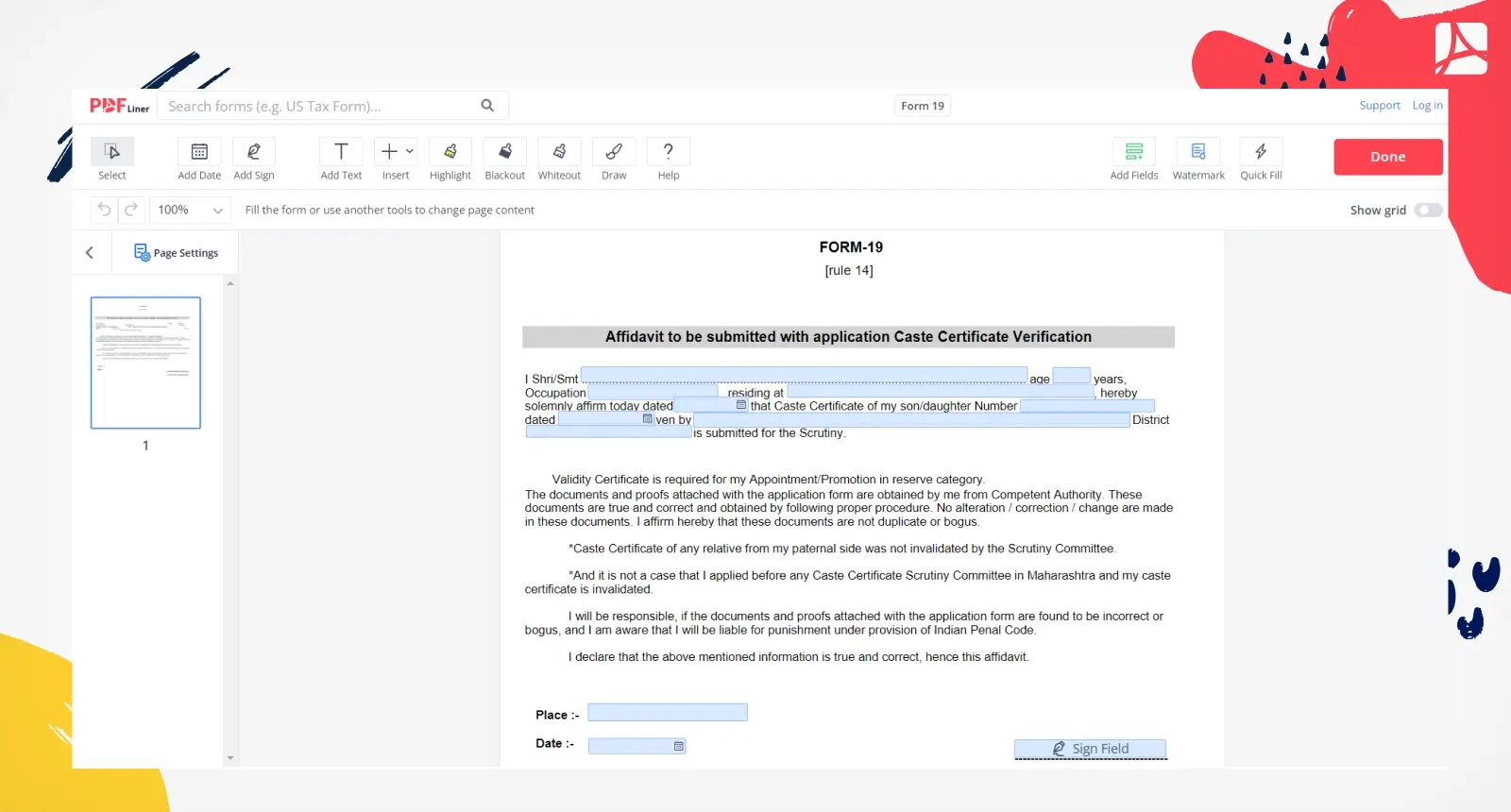Click the Done button

tap(1388, 157)
